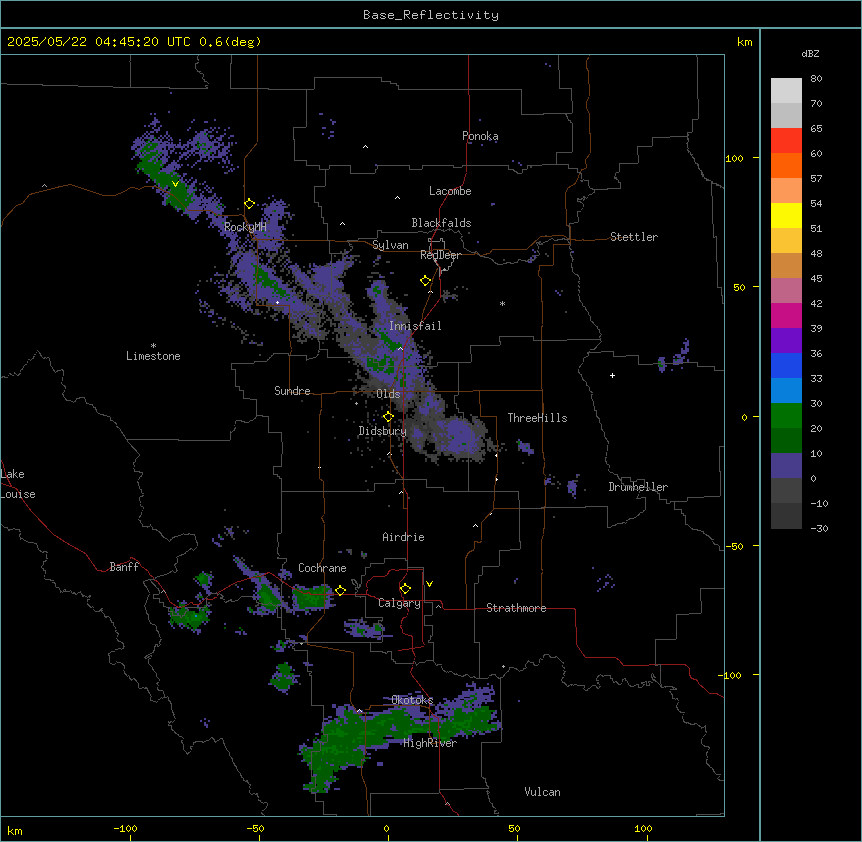Click the Strathmore city label
Screen dimensions: 862x842
pyautogui.click(x=516, y=608)
